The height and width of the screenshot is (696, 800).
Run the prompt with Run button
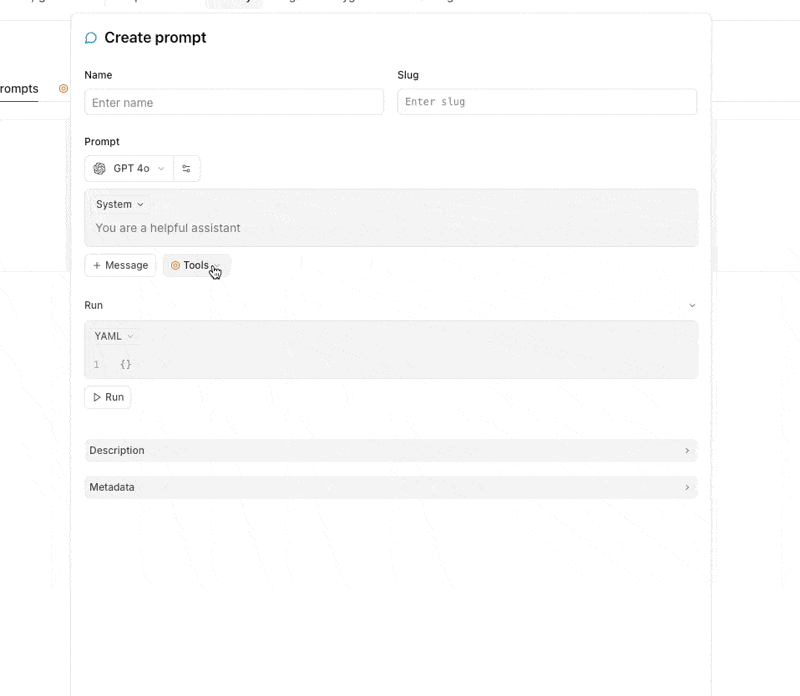click(x=108, y=397)
